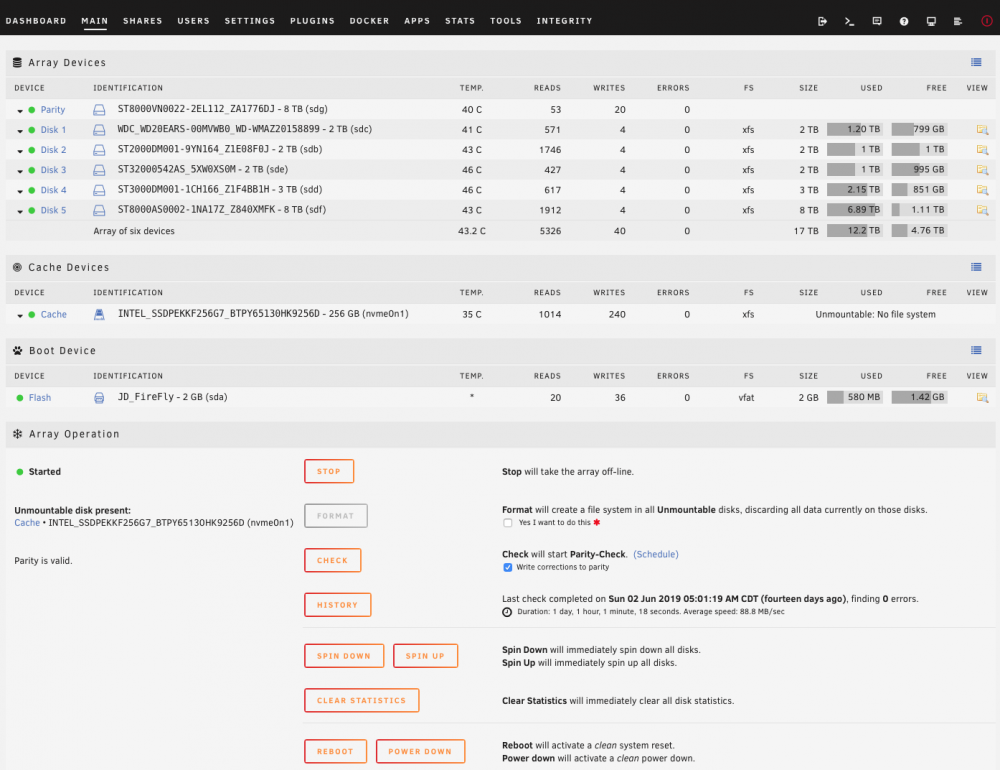Click array total free bar 4.76 TB
This screenshot has width=1000, height=770.
919,230
